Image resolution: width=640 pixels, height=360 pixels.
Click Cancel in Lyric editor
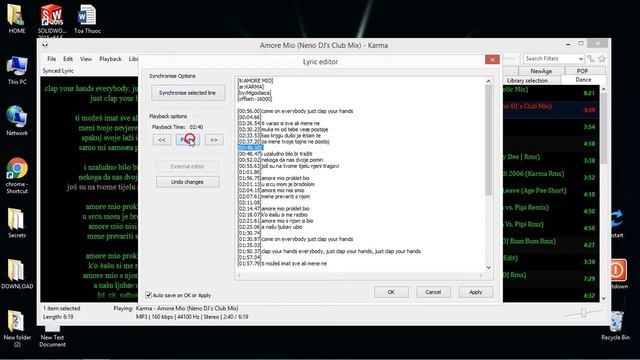pos(433,292)
